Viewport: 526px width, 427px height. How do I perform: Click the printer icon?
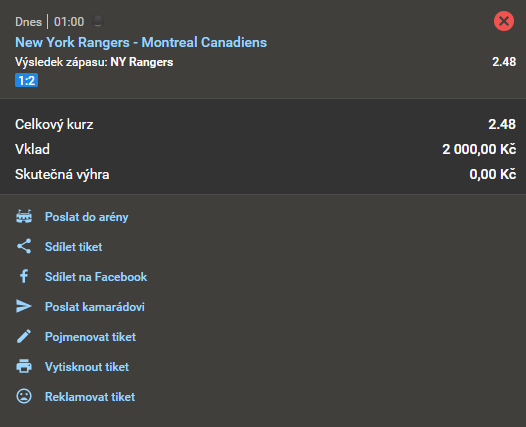[24, 366]
